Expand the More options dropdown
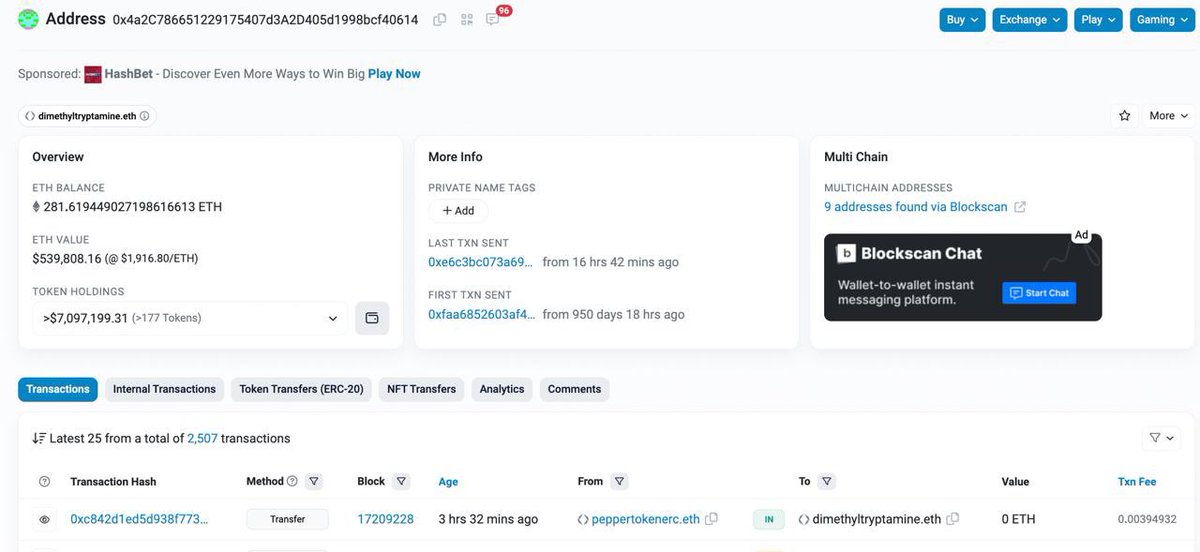 pyautogui.click(x=1168, y=116)
